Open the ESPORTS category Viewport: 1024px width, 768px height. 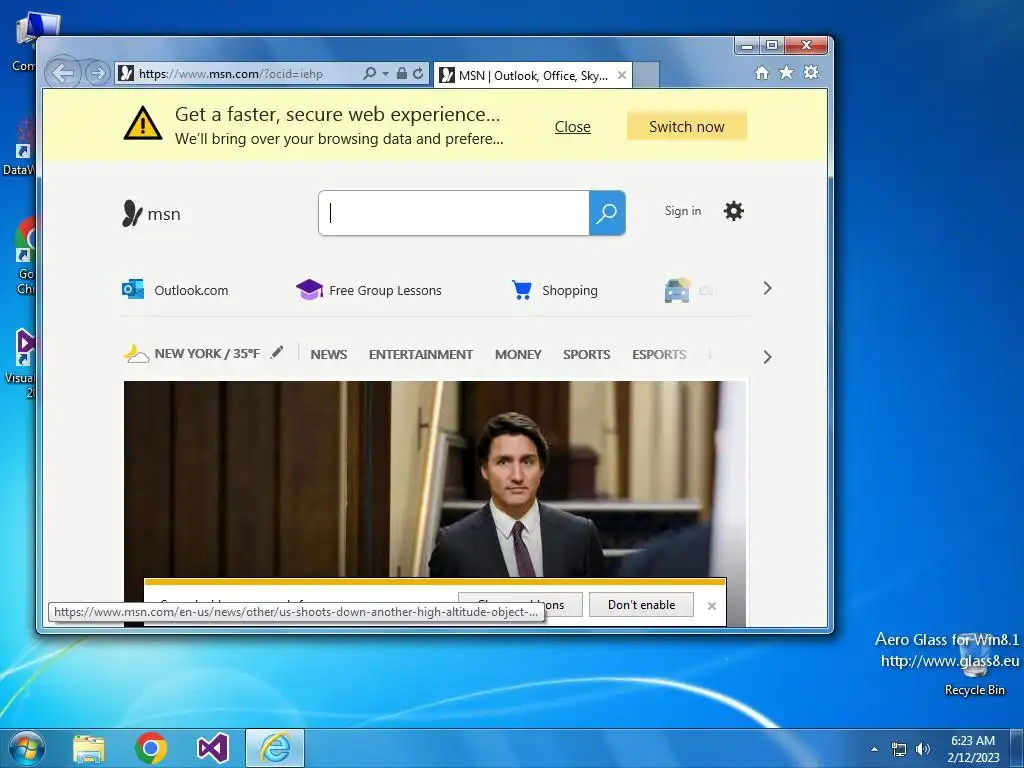[659, 355]
